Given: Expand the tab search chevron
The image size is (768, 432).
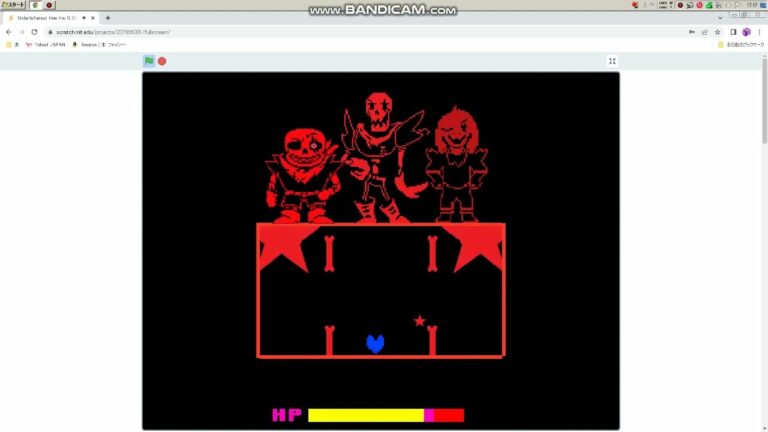Looking at the screenshot, I should tap(720, 18).
